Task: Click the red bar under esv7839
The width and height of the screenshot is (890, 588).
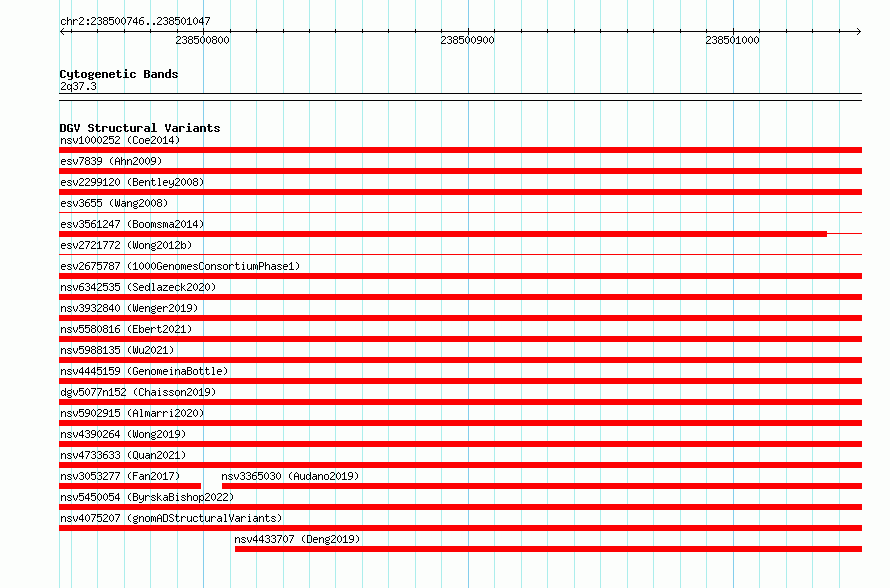Action: (x=460, y=171)
